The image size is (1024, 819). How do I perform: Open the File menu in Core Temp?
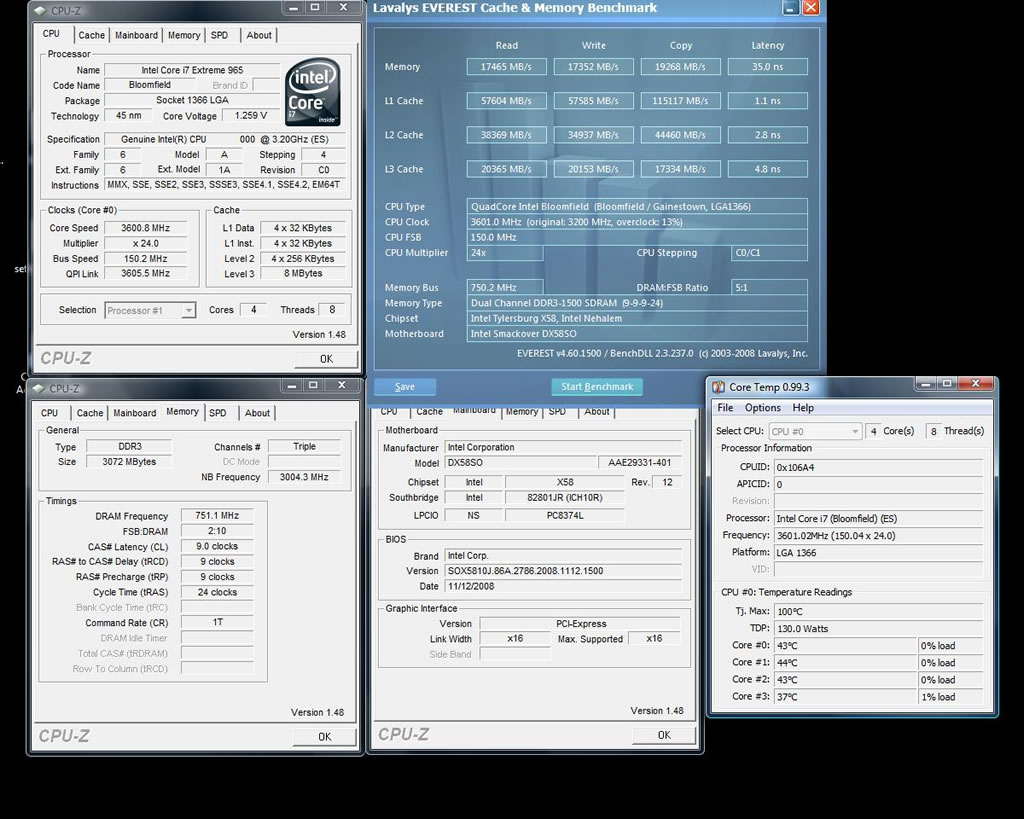click(725, 408)
